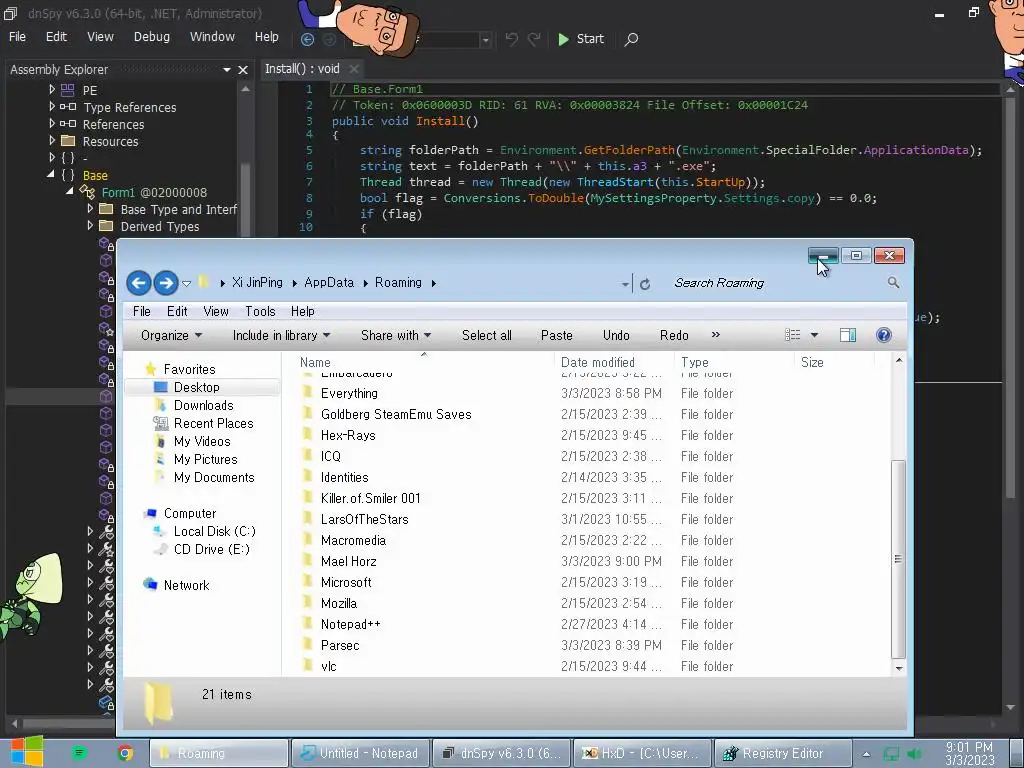The image size is (1024, 768).
Task: Open the view options dropdown arrow
Action: coord(814,335)
